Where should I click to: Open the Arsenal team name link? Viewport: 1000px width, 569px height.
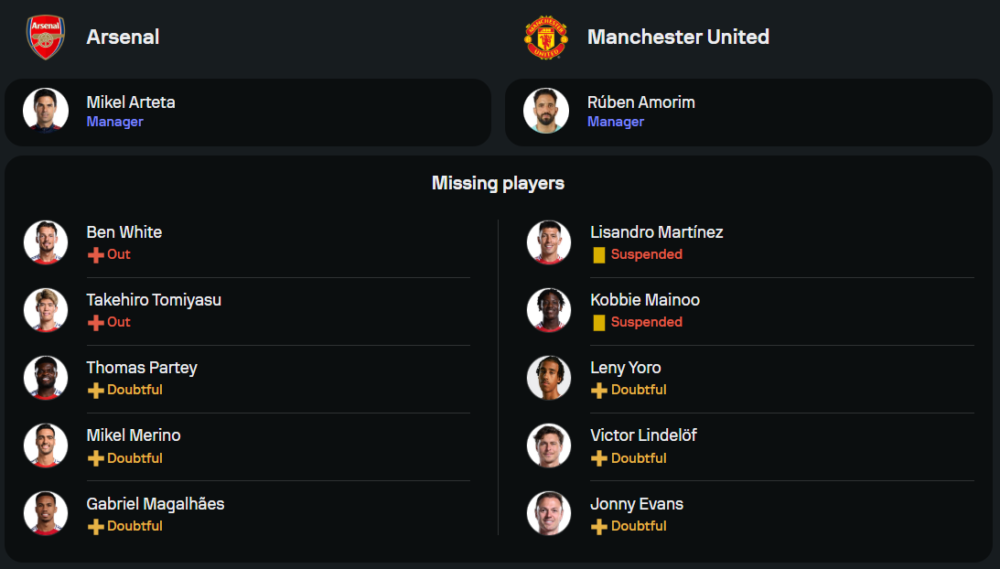(123, 37)
